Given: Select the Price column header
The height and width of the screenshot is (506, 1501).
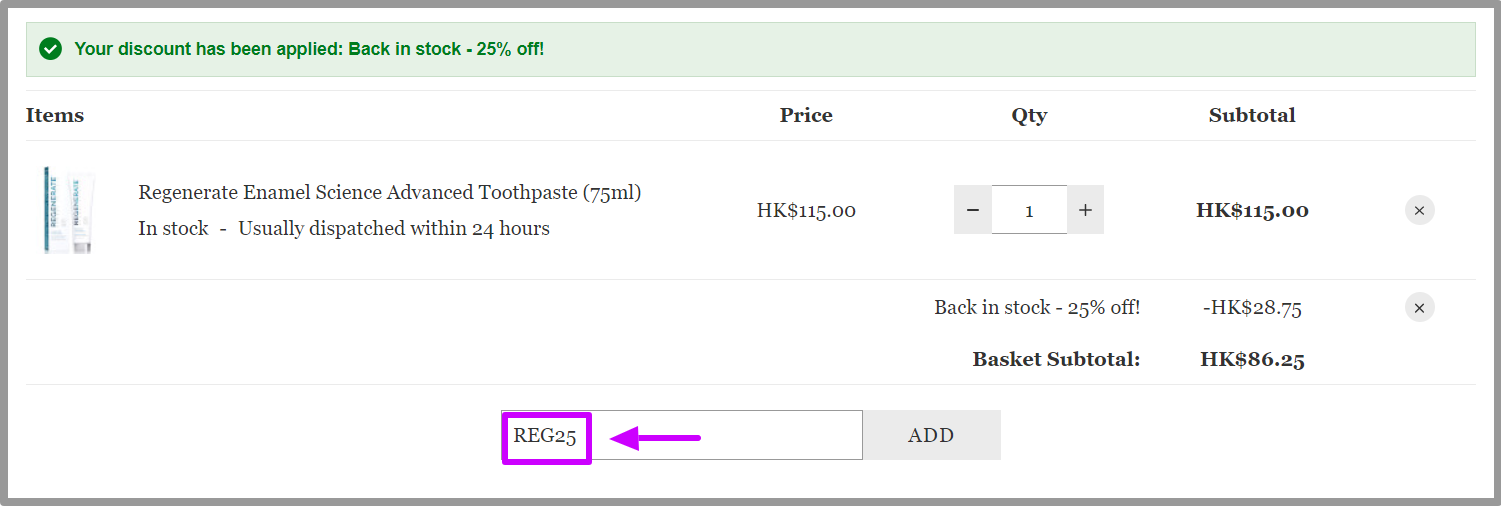Looking at the screenshot, I should click(x=806, y=115).
